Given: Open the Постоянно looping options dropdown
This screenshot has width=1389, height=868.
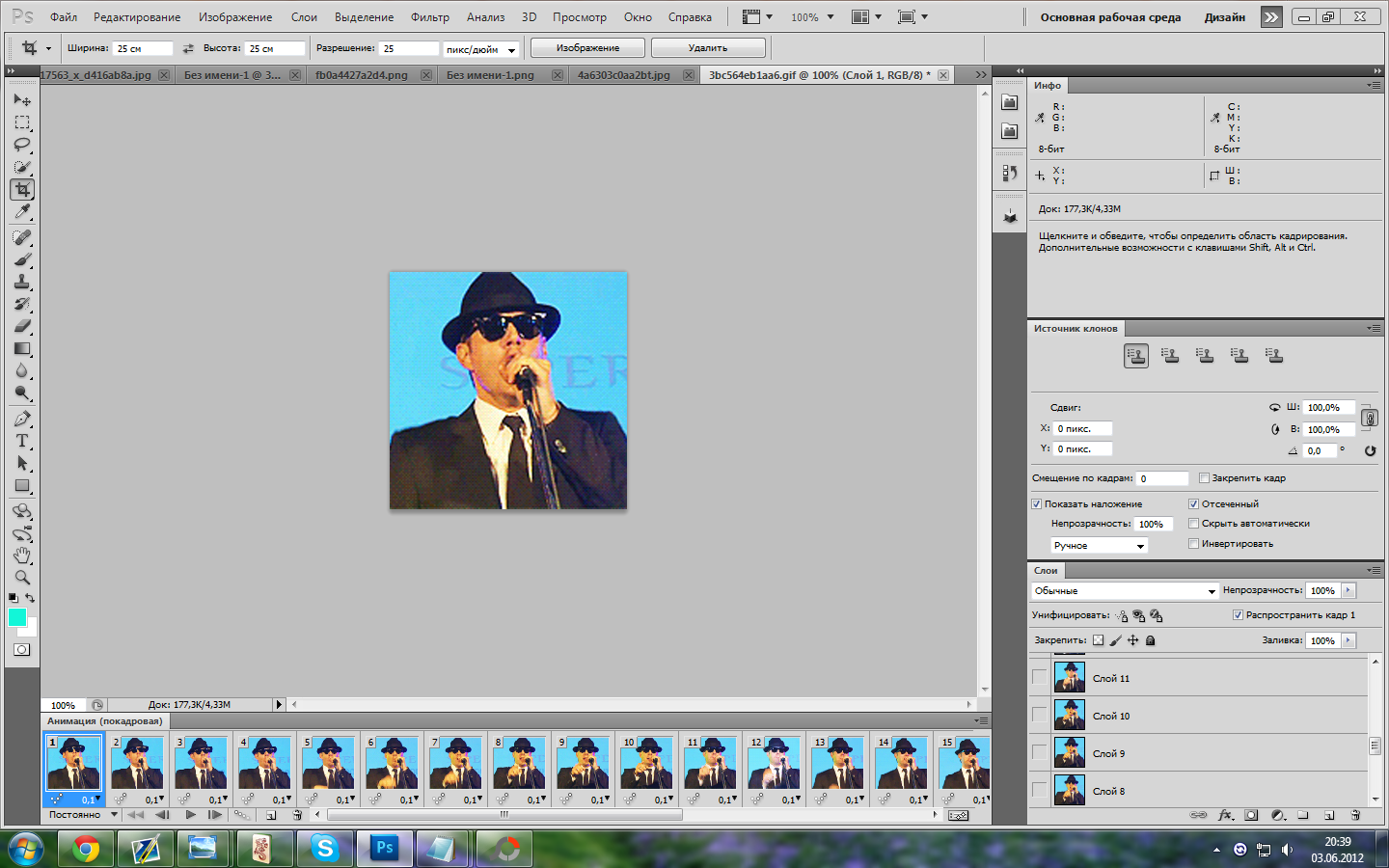Looking at the screenshot, I should (x=83, y=815).
